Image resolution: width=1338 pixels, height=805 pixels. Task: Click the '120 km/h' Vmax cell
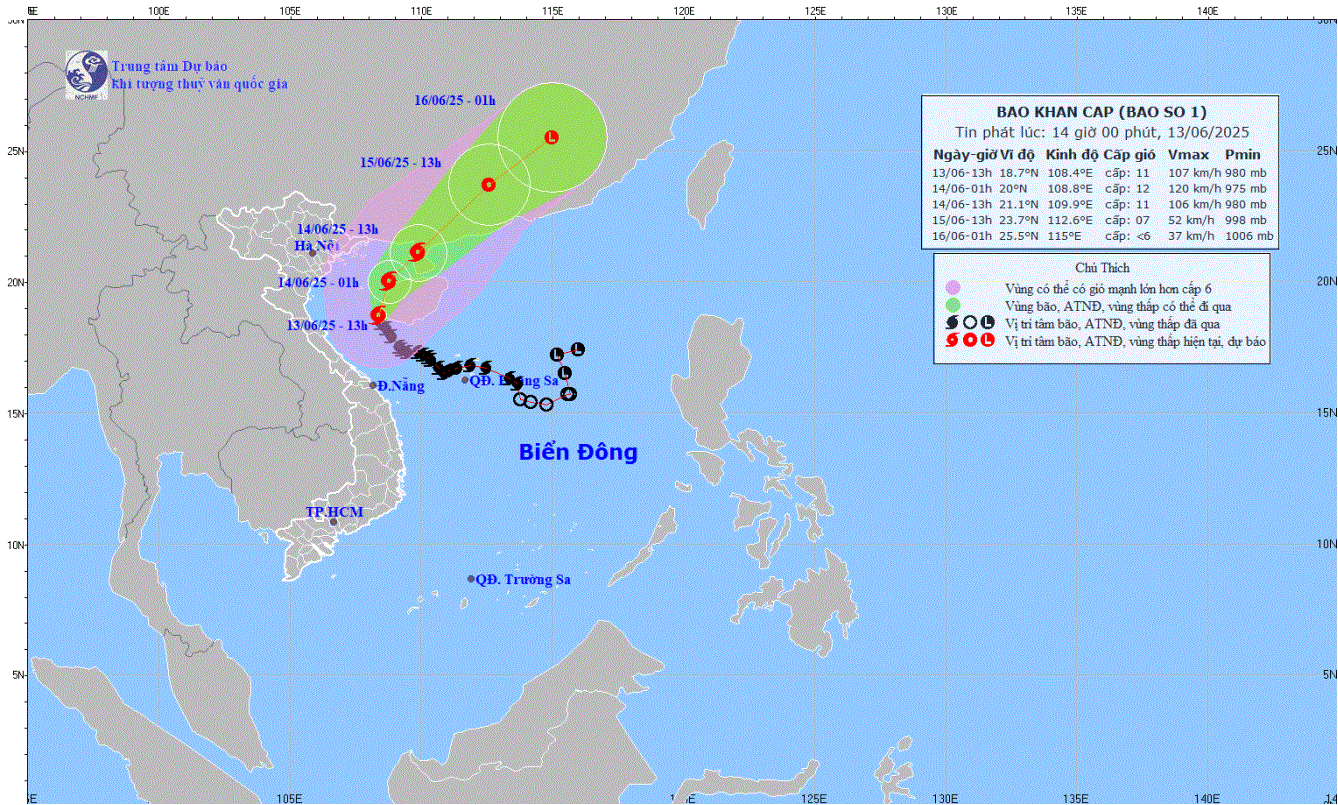(x=1193, y=188)
